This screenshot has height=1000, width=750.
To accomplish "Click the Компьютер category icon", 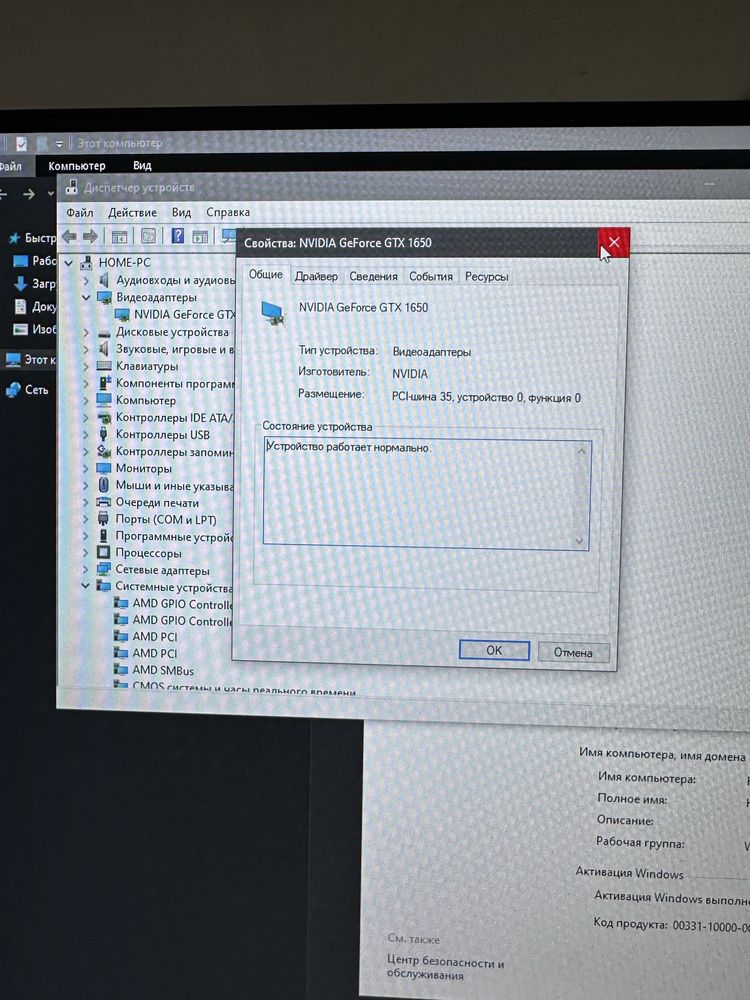I will point(104,400).
